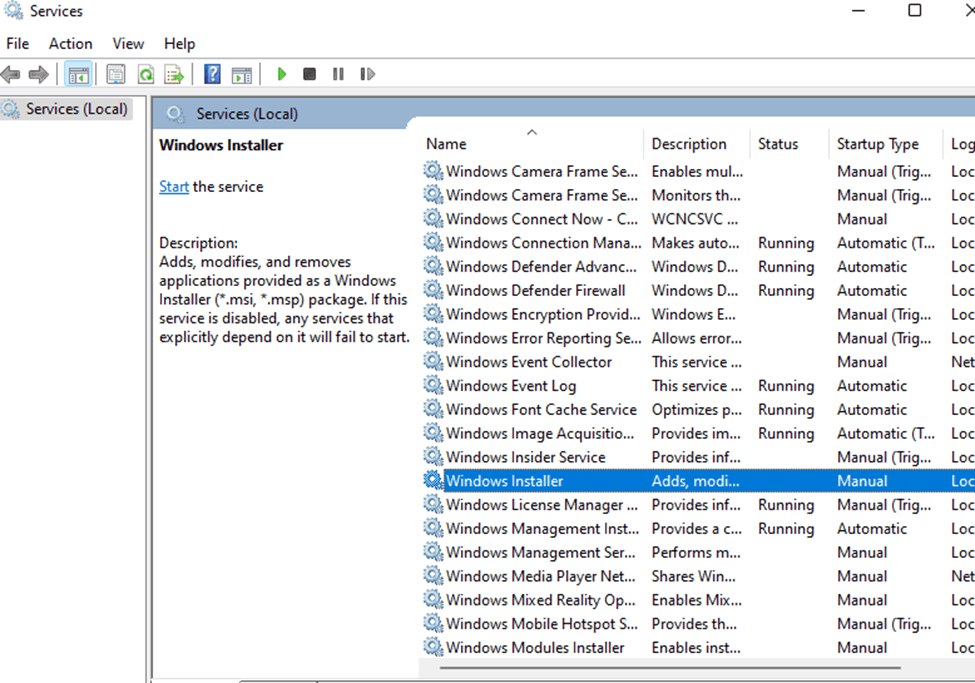Screen dimensions: 975x683
Task: Refresh the services list
Action: (143, 73)
